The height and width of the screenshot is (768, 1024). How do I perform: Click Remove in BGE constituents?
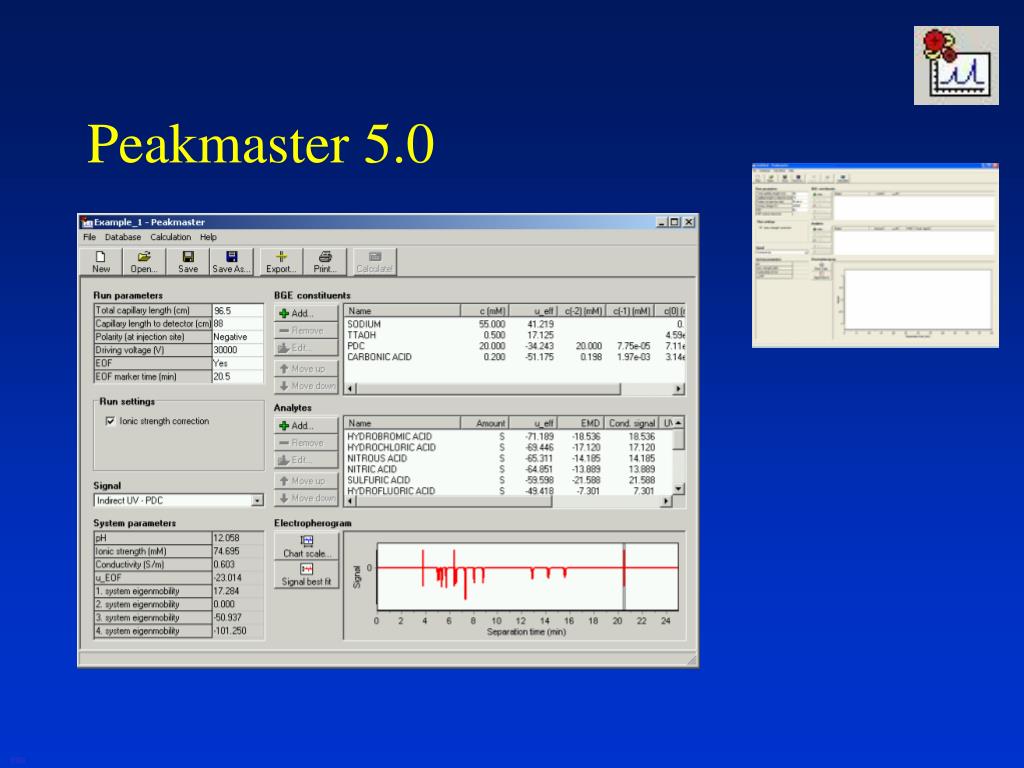[306, 330]
